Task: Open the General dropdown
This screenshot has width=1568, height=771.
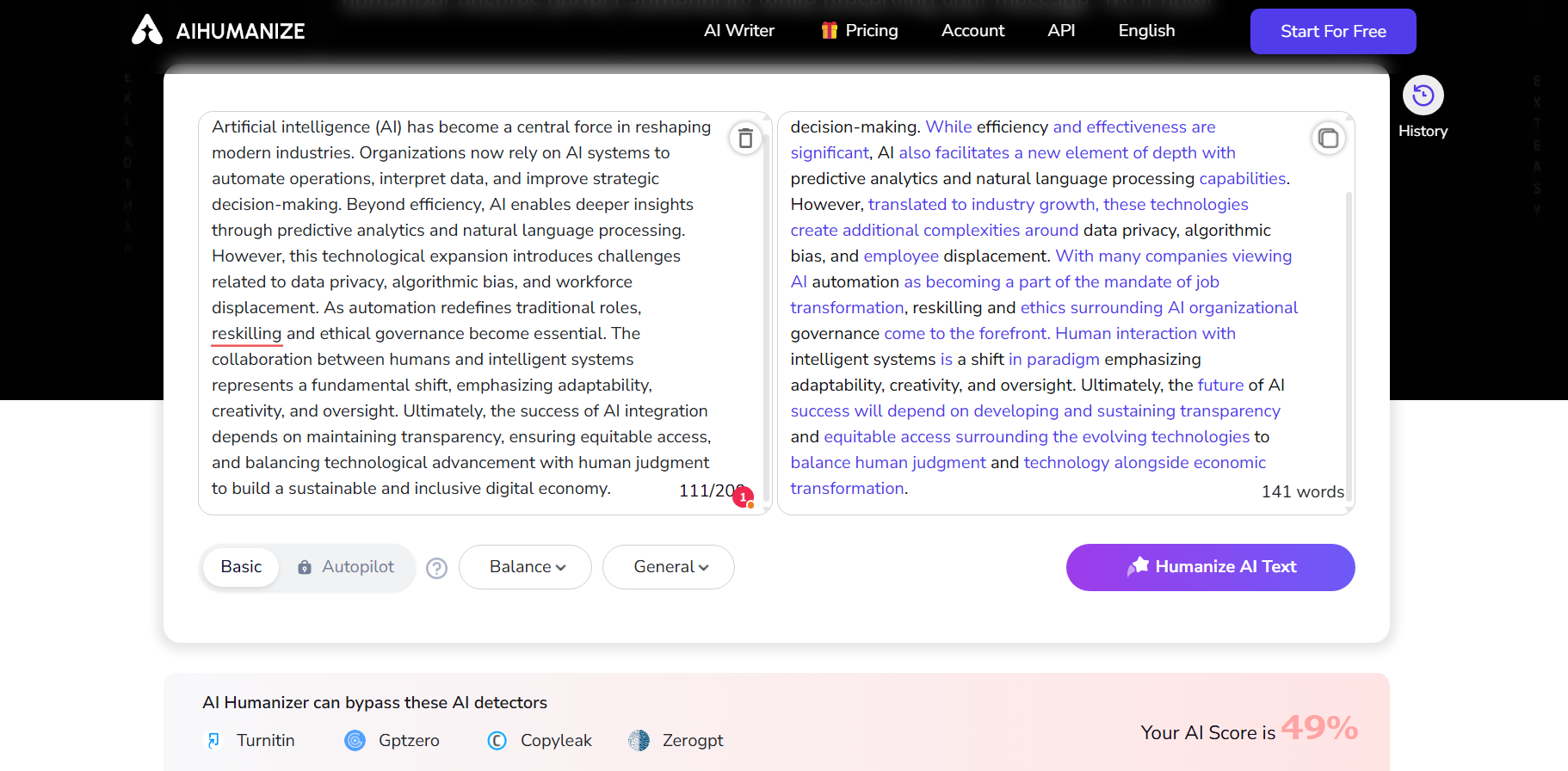Action: click(x=669, y=567)
